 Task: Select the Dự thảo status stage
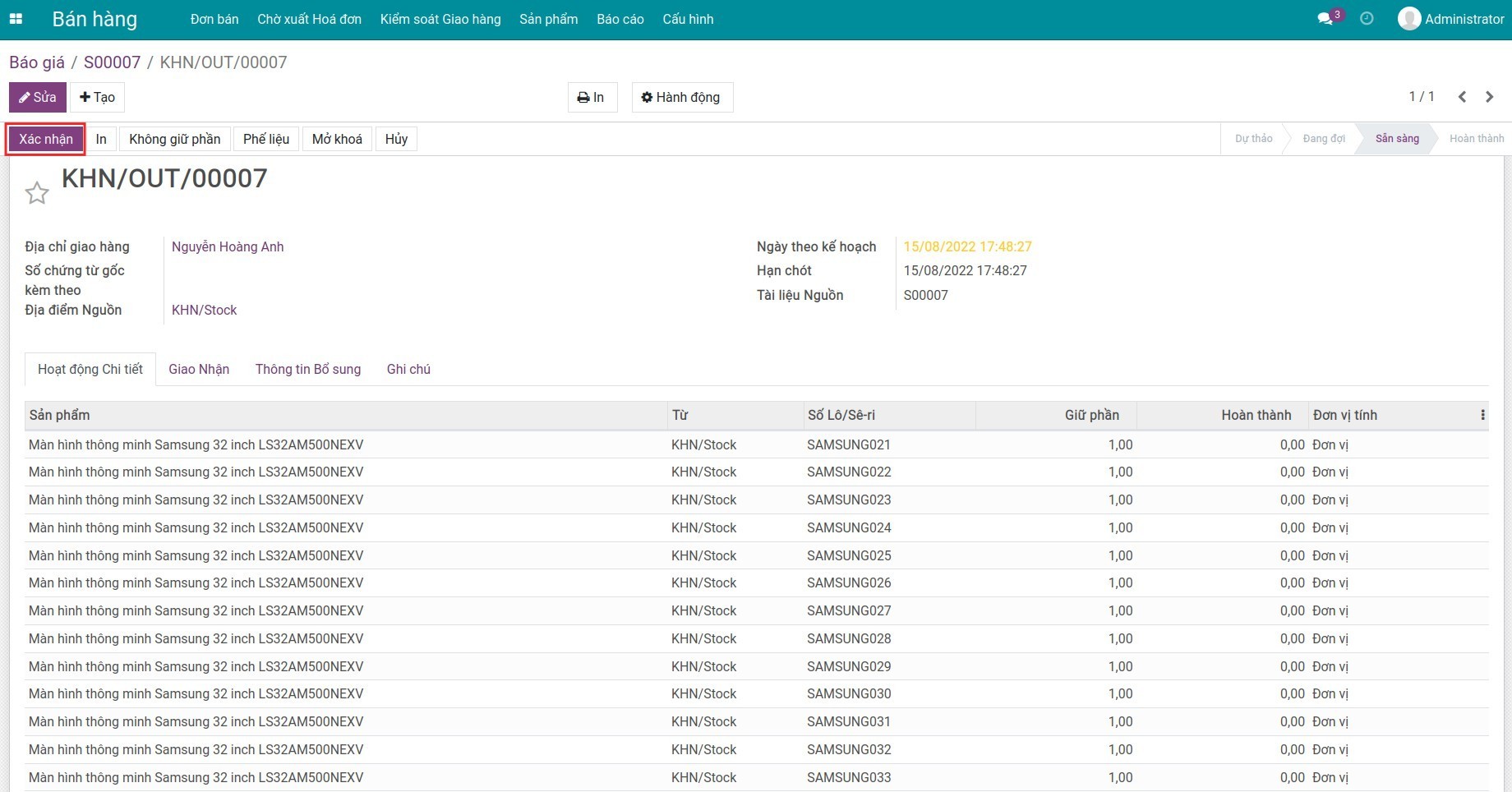[1253, 138]
